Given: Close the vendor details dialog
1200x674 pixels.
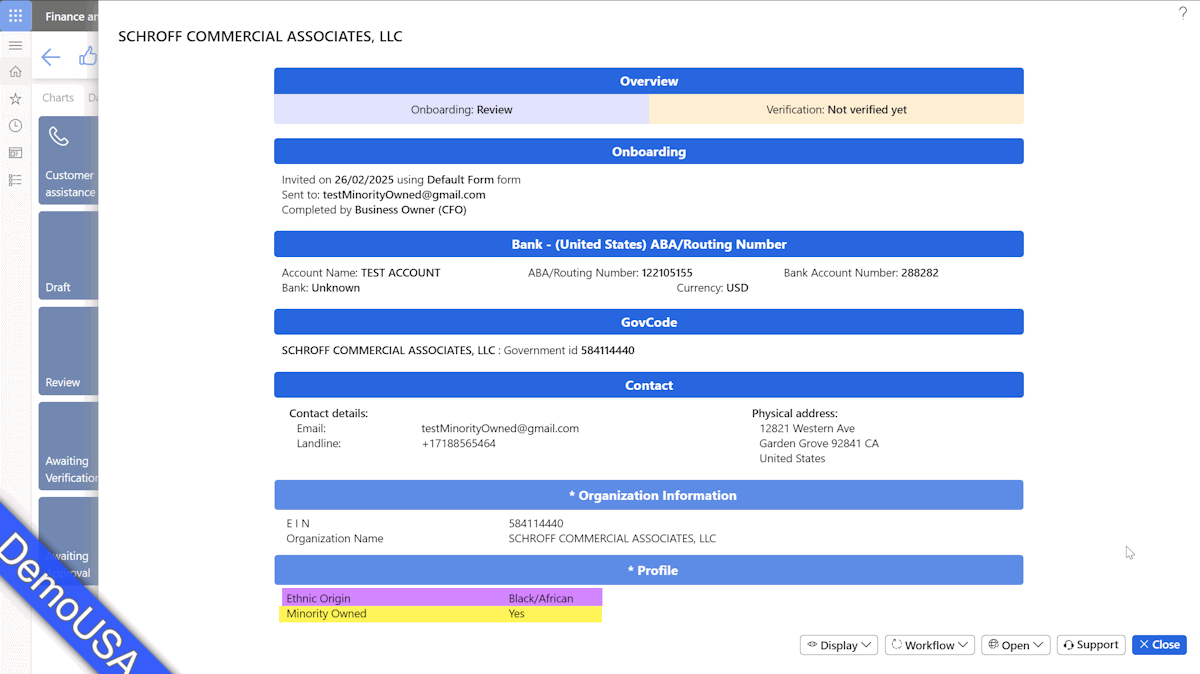Looking at the screenshot, I should [1159, 645].
